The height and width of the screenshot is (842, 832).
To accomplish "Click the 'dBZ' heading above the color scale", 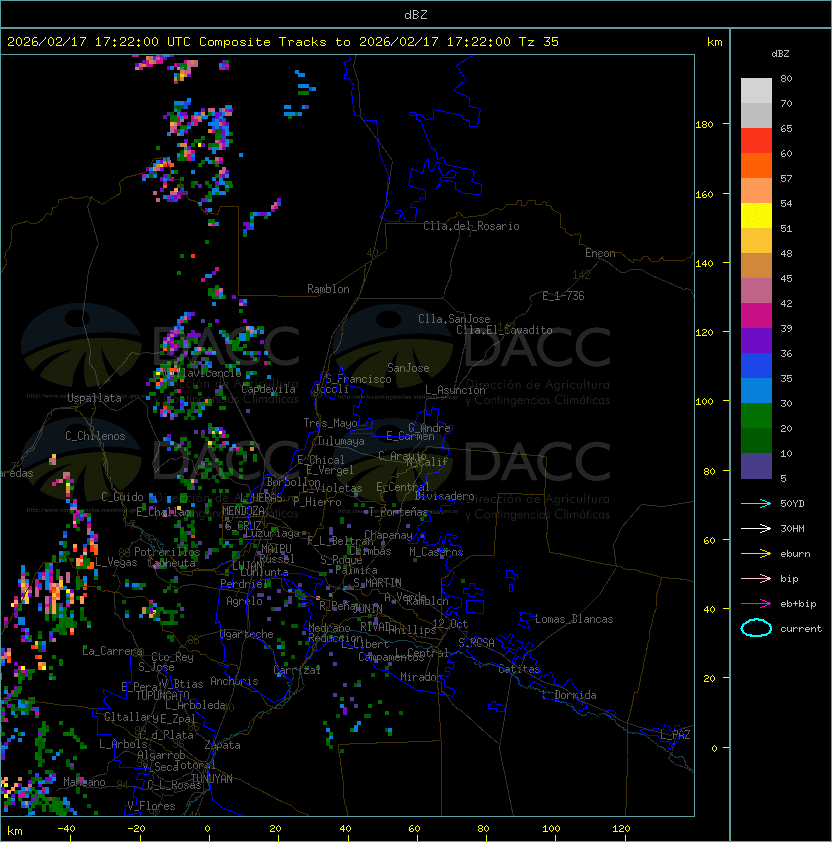I will click(780, 54).
